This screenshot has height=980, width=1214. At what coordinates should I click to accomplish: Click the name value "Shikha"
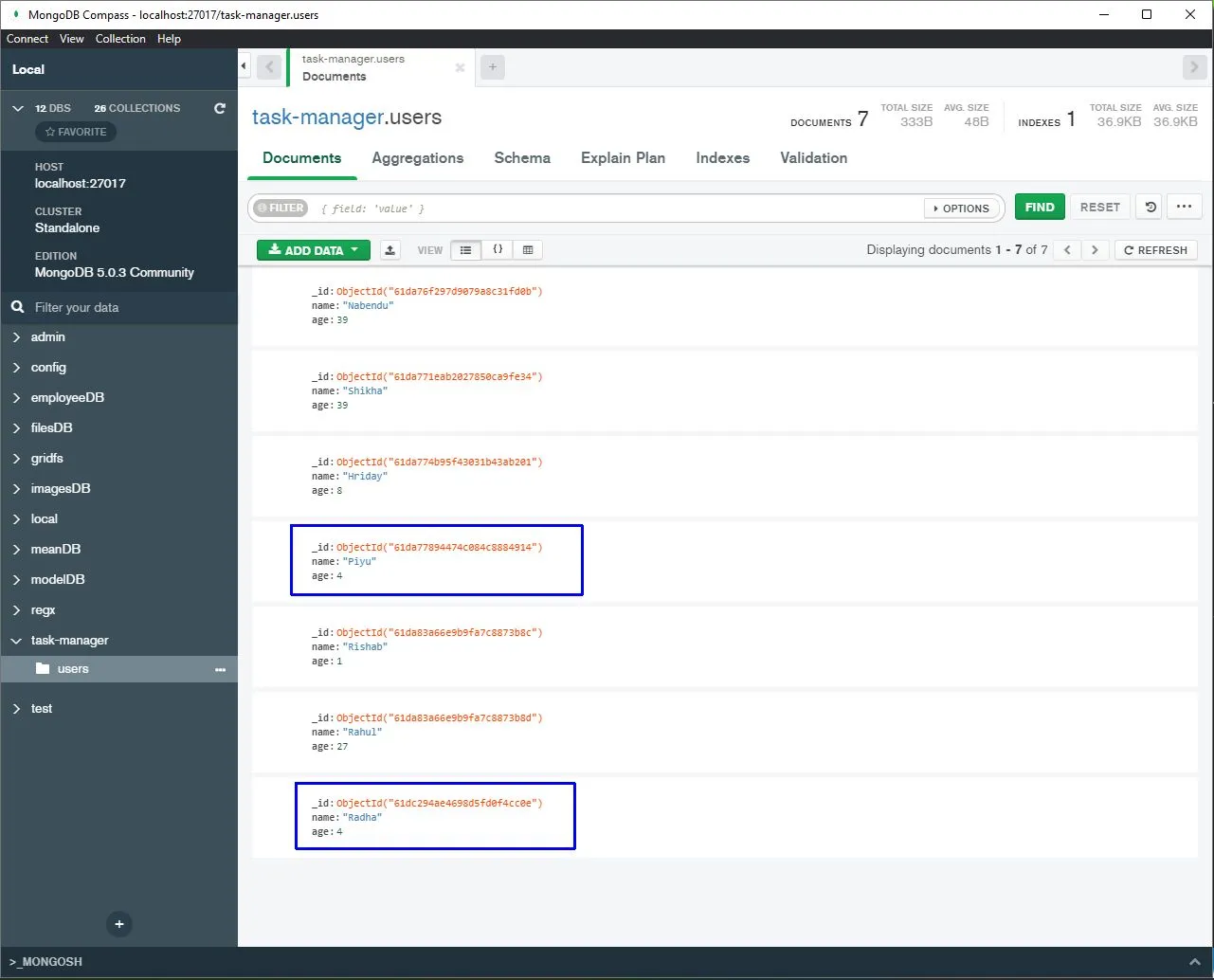coord(366,391)
